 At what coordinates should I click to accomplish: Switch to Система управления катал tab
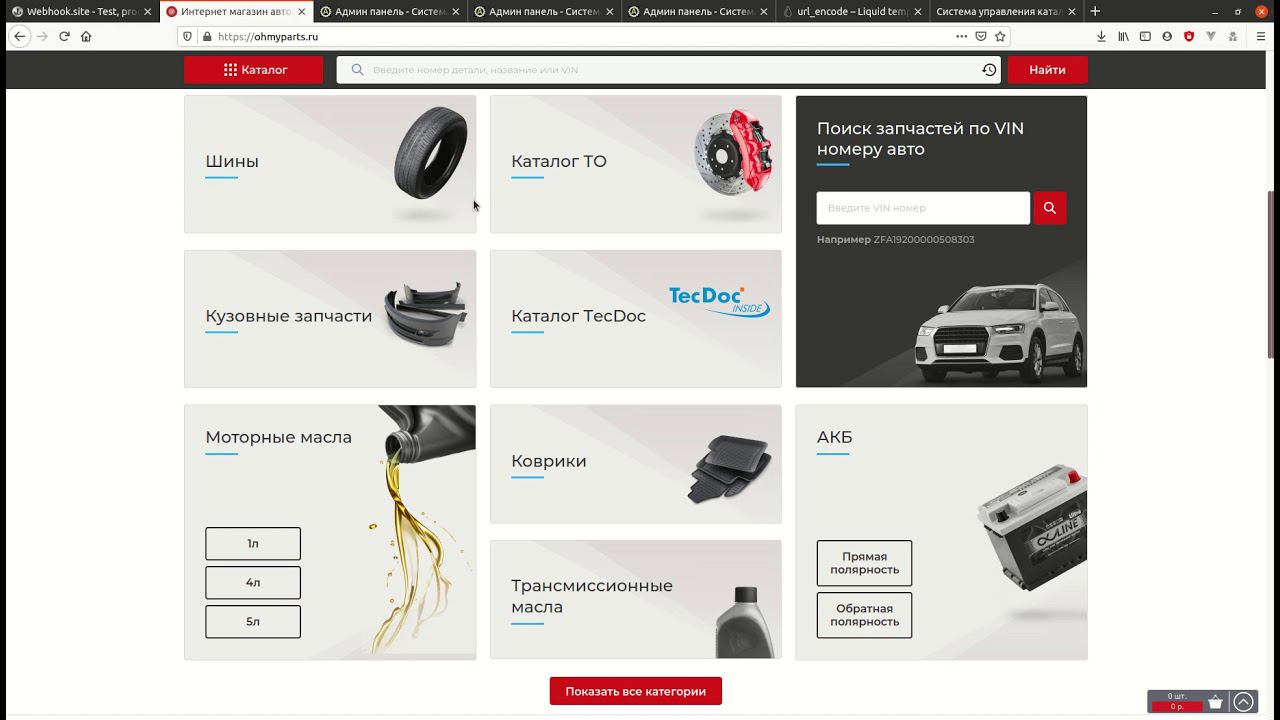point(1006,12)
